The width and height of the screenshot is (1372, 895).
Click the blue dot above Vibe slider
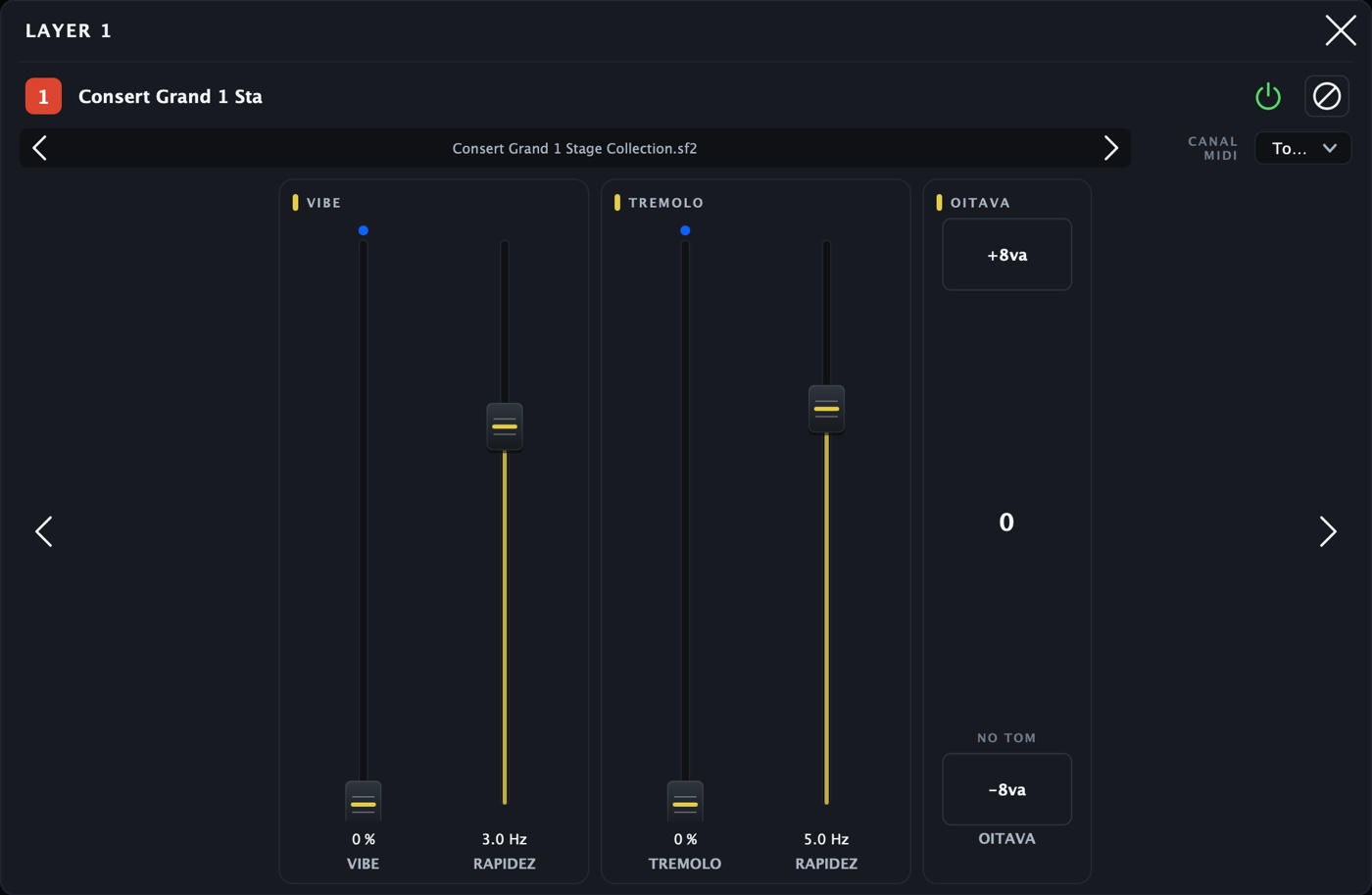pos(364,230)
